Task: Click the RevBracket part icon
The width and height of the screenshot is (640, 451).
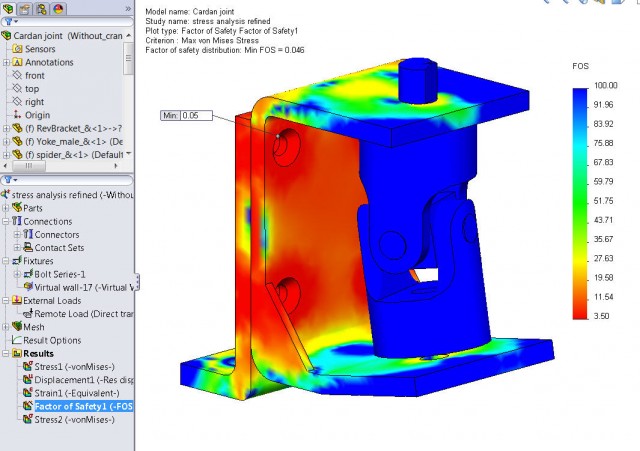Action: click(17, 128)
